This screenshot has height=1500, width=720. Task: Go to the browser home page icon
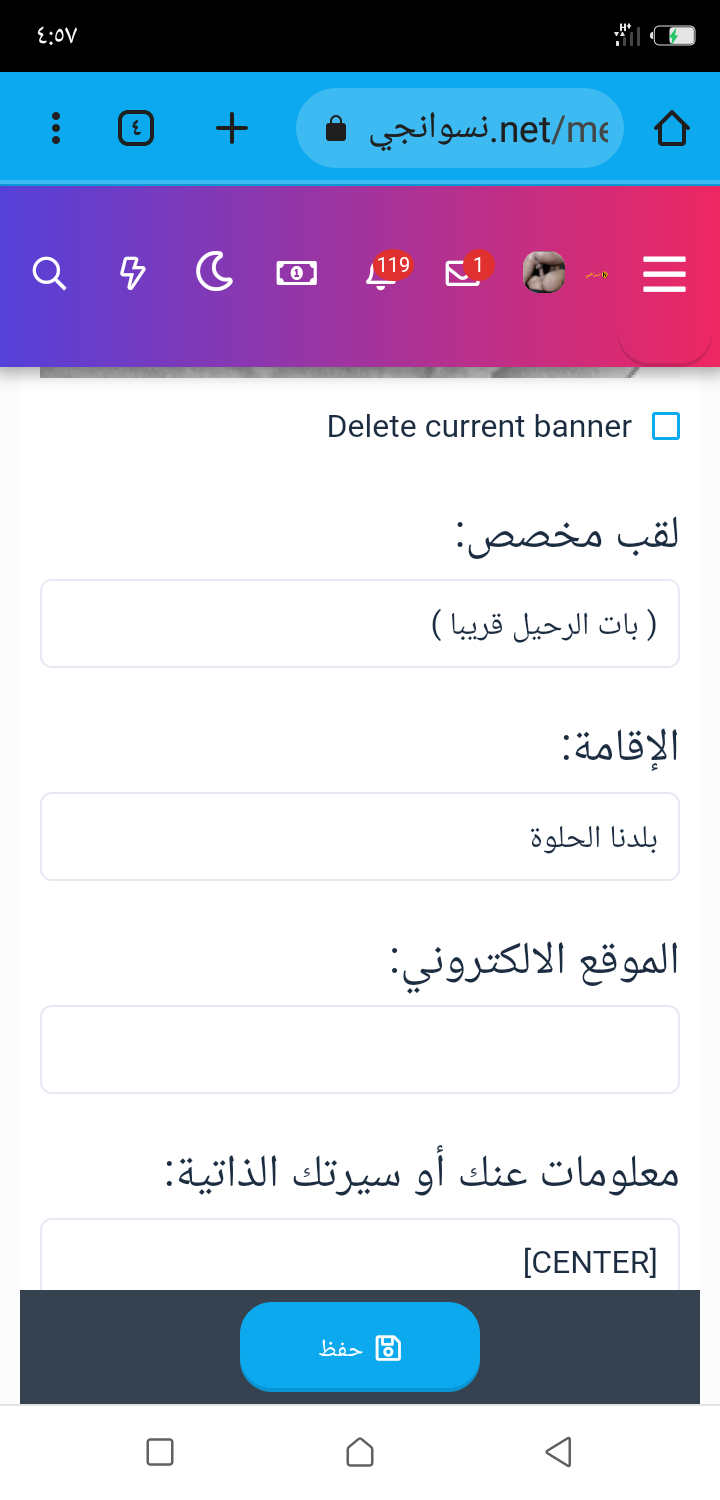point(672,128)
